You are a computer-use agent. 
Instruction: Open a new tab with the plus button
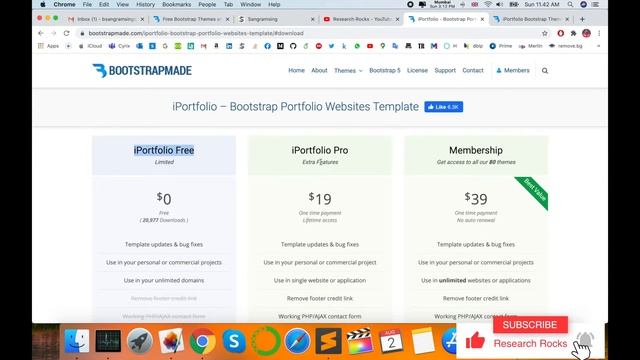[x=582, y=19]
